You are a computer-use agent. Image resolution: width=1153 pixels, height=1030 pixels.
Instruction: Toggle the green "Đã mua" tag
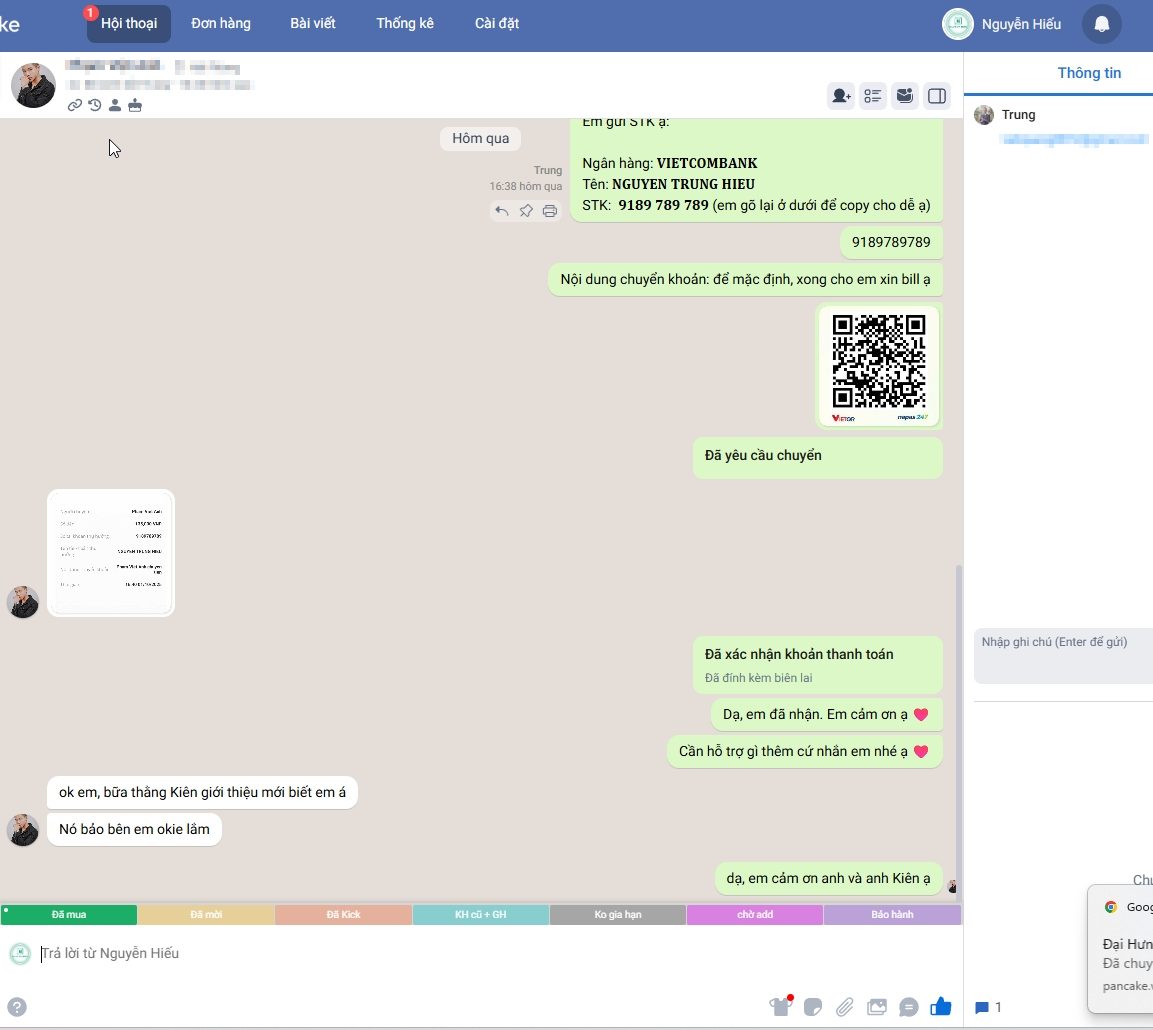tap(69, 915)
